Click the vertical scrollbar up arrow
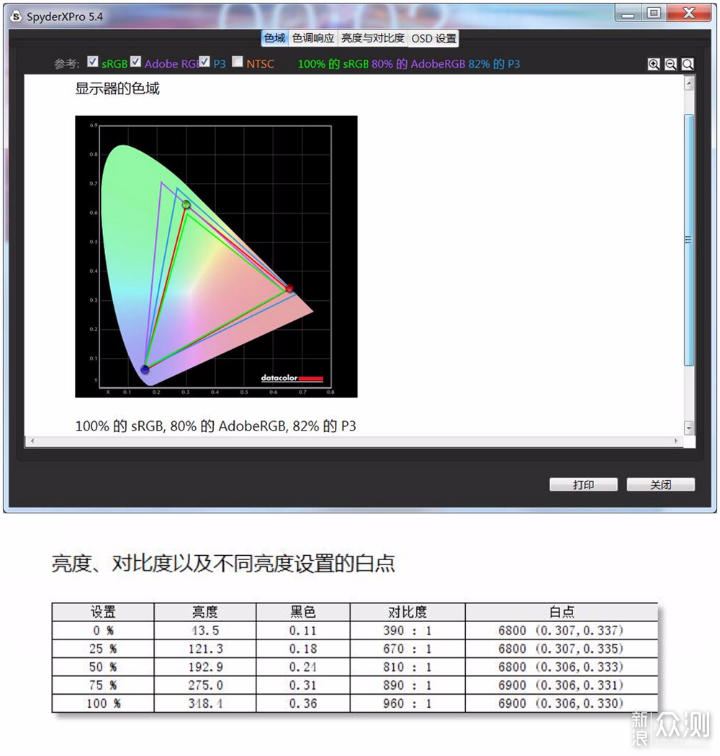720x756 pixels. click(688, 84)
